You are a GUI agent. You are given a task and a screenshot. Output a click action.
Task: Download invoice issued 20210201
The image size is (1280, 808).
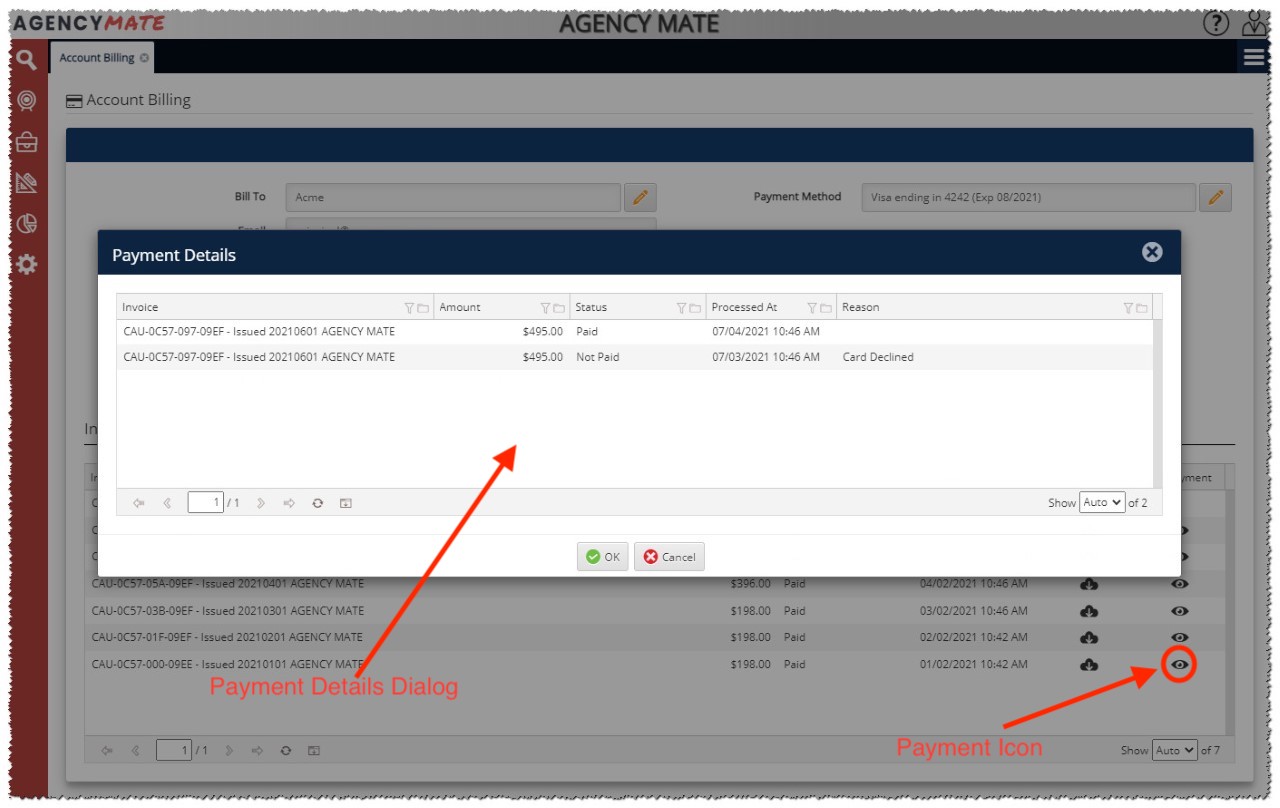click(1089, 638)
